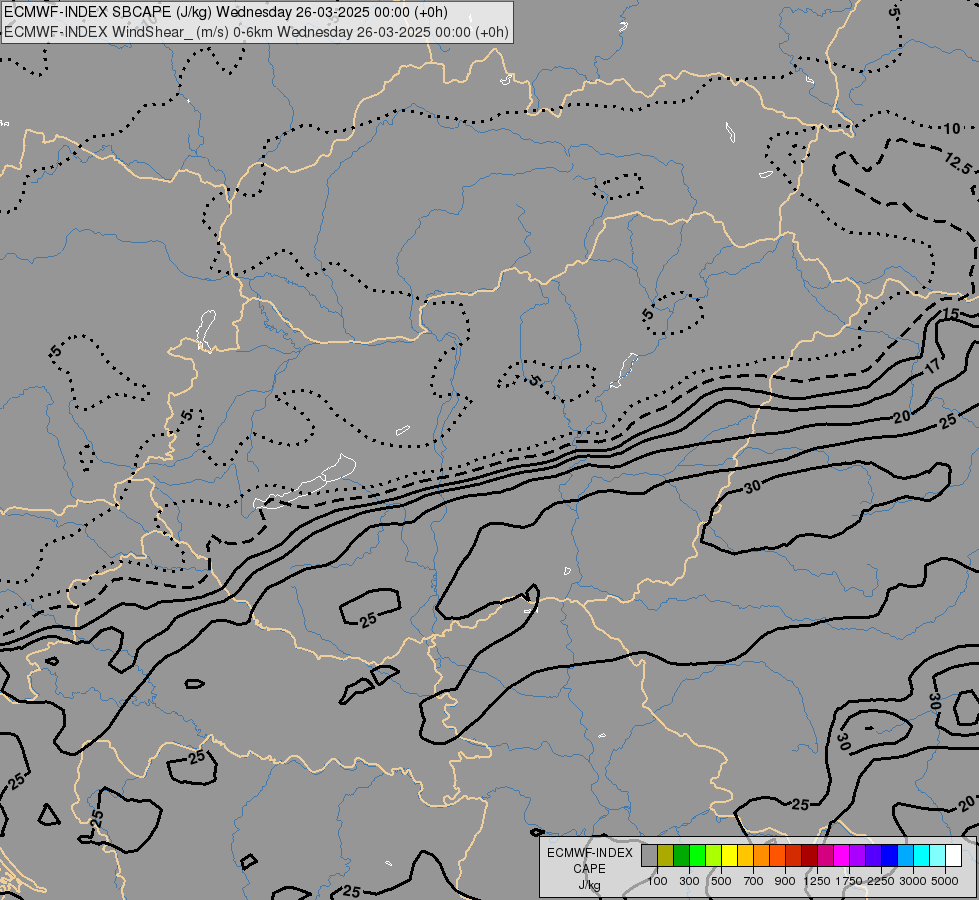The height and width of the screenshot is (900, 979).
Task: Pick the amber swatch left of tick 700
Action: pyautogui.click(x=745, y=855)
